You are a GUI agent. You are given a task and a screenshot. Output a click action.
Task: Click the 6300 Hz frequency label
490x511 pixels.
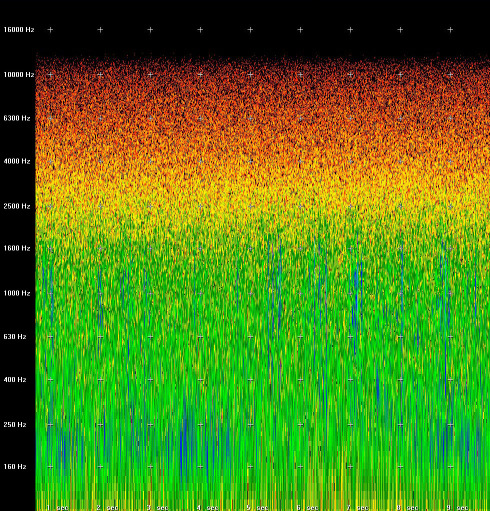coord(17,118)
